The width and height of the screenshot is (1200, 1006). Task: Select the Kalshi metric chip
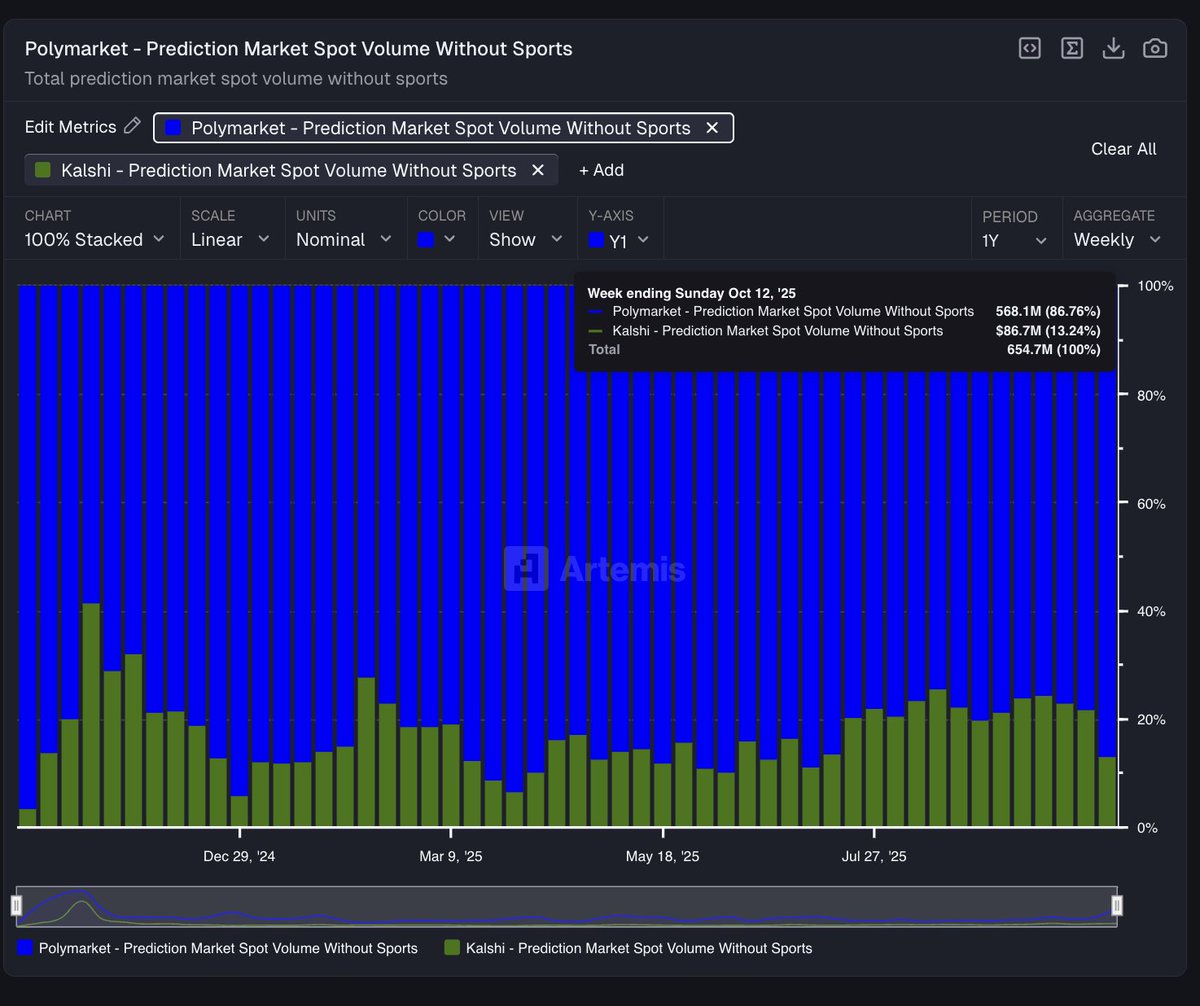coord(289,170)
